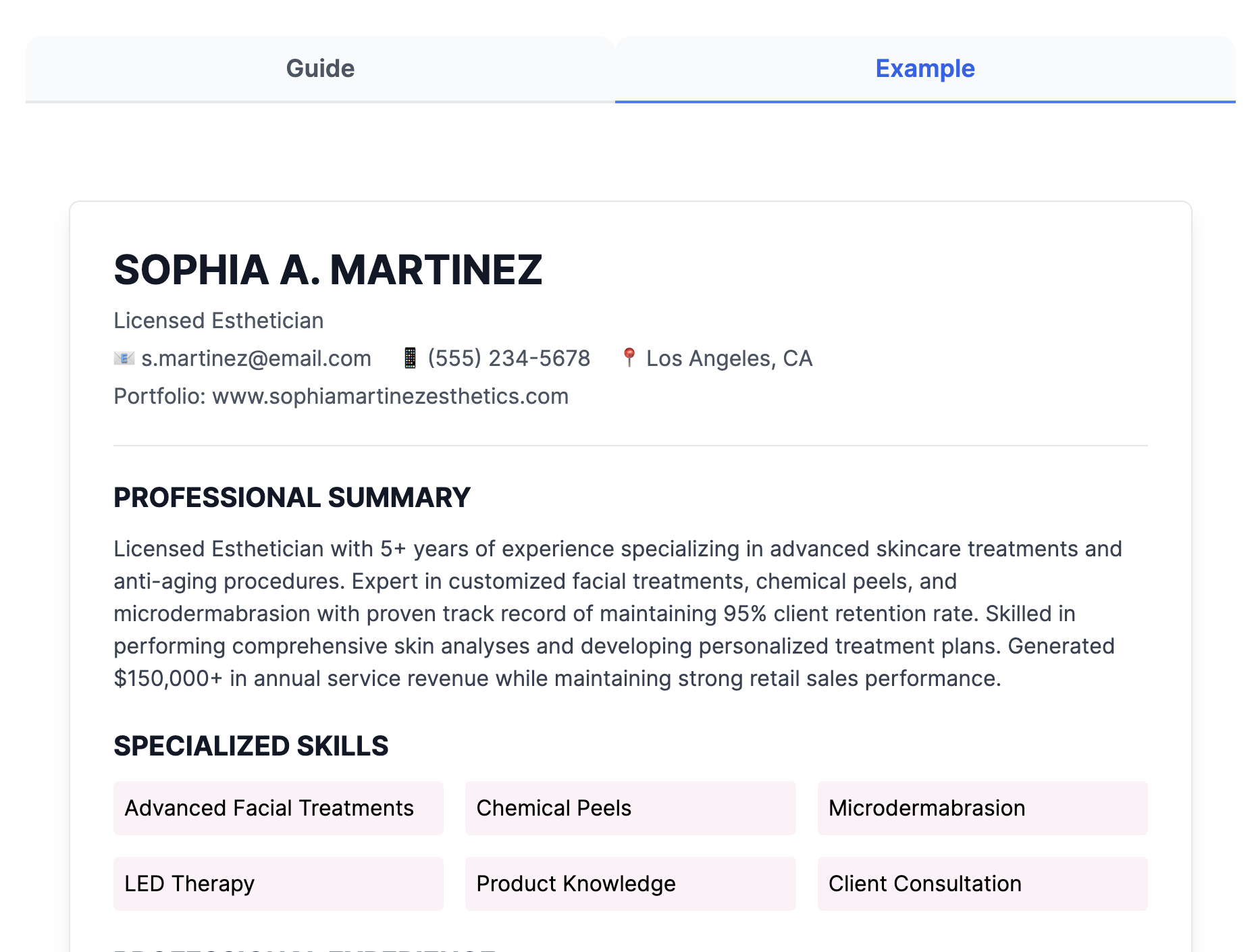Select the Microdermabrasion skill tag

click(x=982, y=808)
